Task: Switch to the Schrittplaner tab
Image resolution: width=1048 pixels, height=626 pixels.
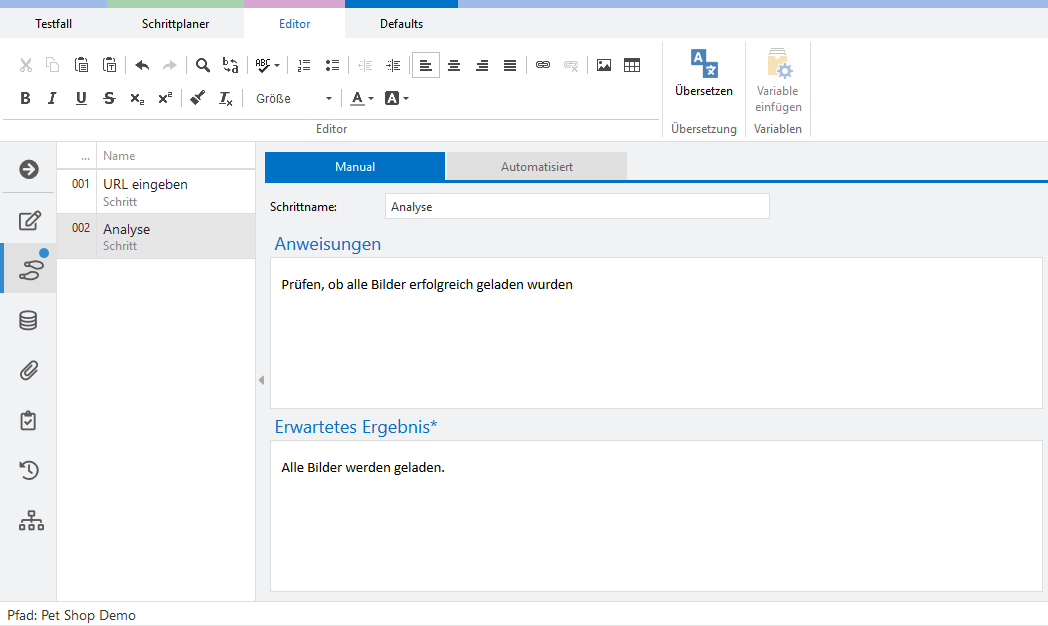Action: [176, 24]
